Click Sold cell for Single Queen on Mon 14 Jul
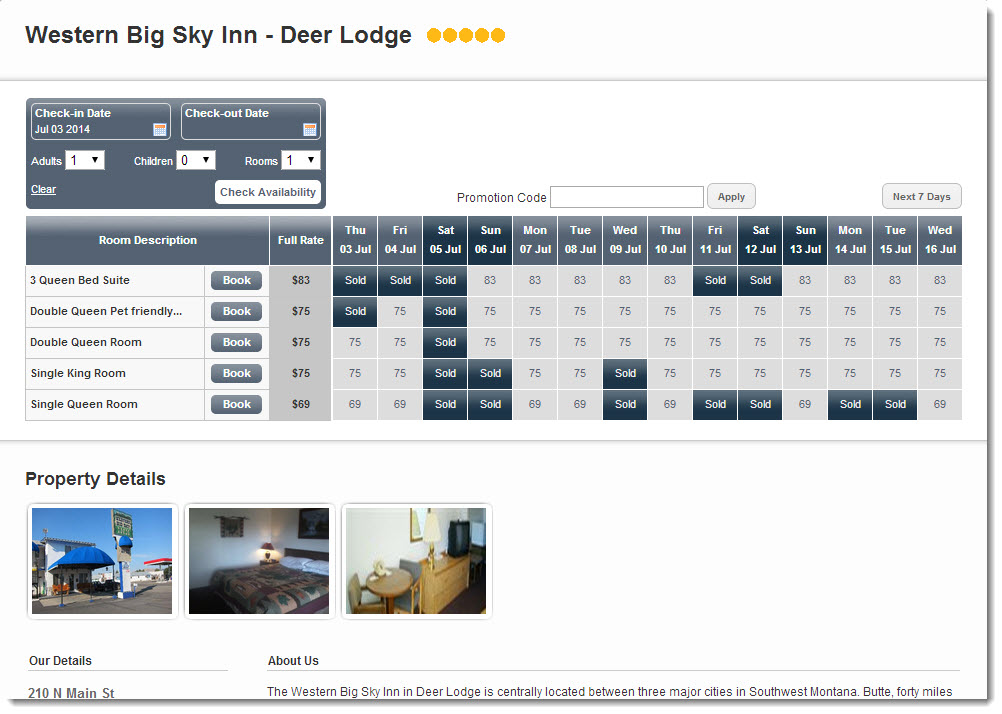The image size is (1002, 714). coord(850,404)
